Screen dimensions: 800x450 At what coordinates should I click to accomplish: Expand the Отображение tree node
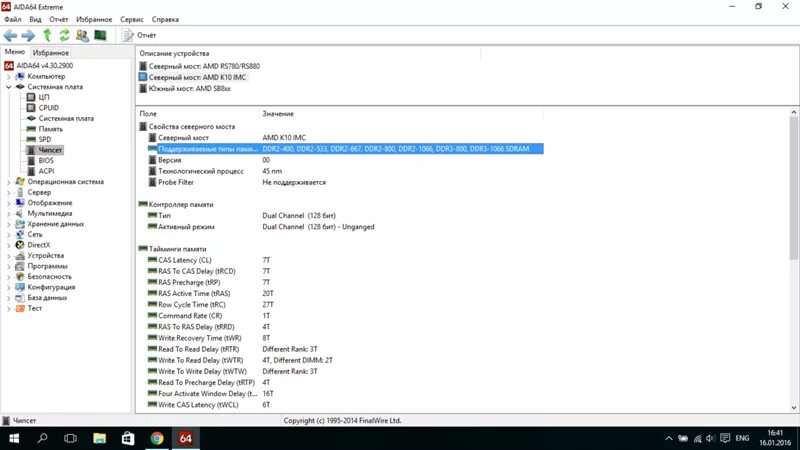coord(8,203)
